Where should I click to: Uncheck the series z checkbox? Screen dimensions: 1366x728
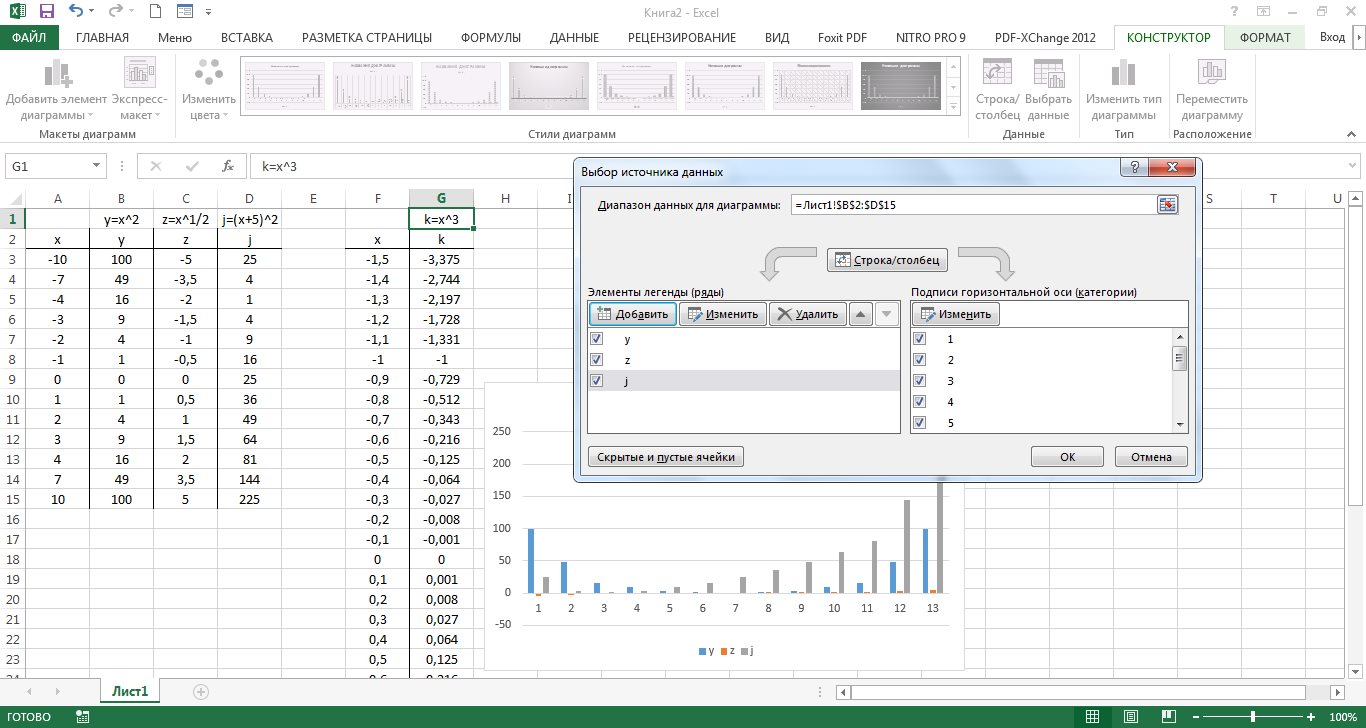tap(598, 360)
